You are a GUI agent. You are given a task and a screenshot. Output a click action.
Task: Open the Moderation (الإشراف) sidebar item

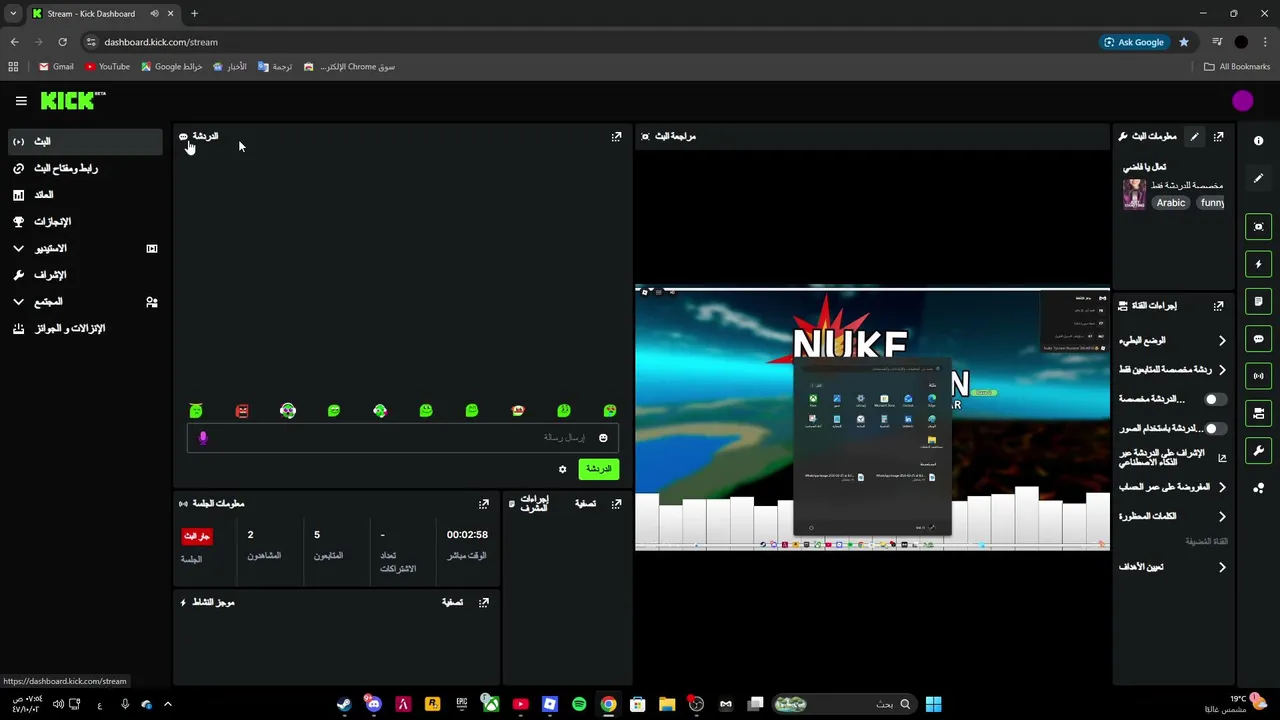(85, 275)
